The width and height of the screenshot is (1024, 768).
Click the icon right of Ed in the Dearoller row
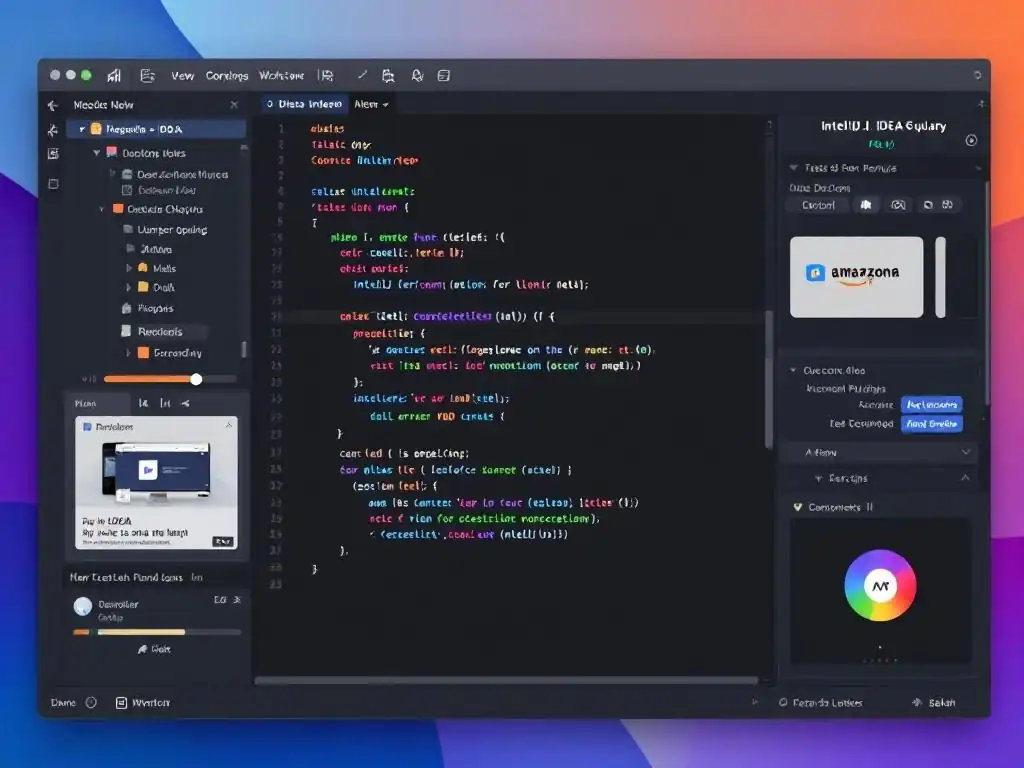[x=237, y=600]
